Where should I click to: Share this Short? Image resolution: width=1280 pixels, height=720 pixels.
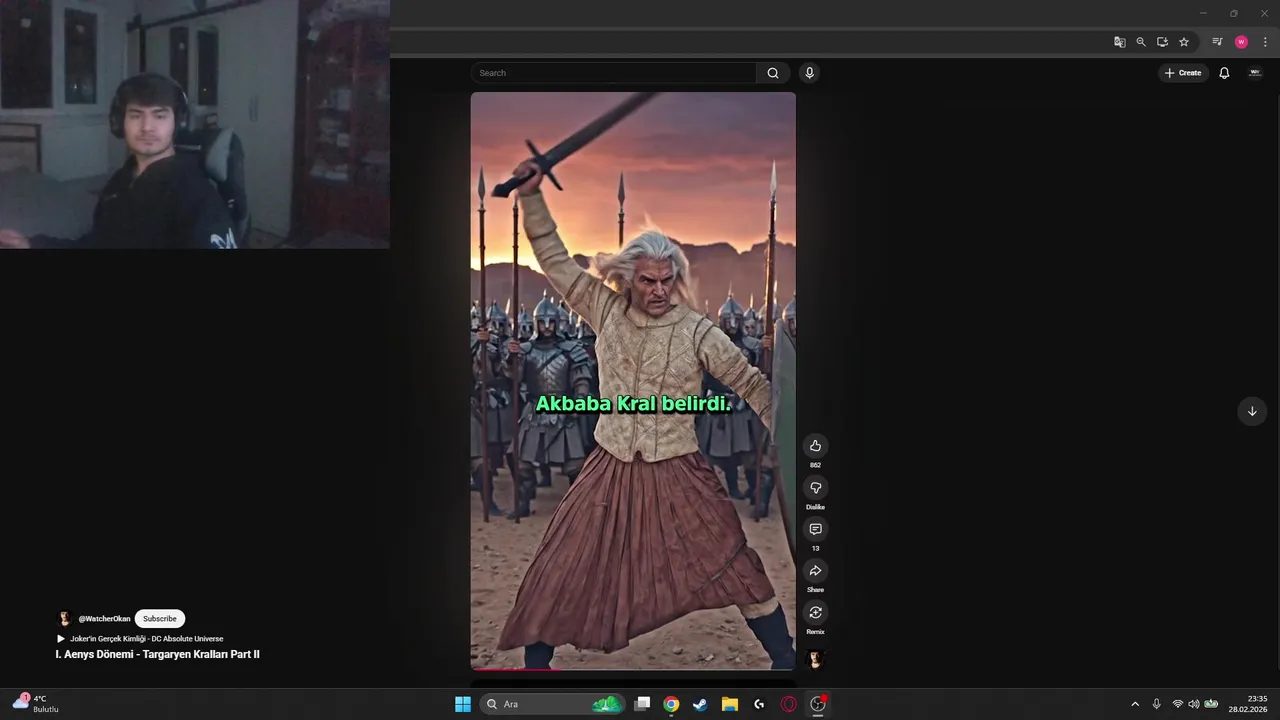pyautogui.click(x=815, y=571)
